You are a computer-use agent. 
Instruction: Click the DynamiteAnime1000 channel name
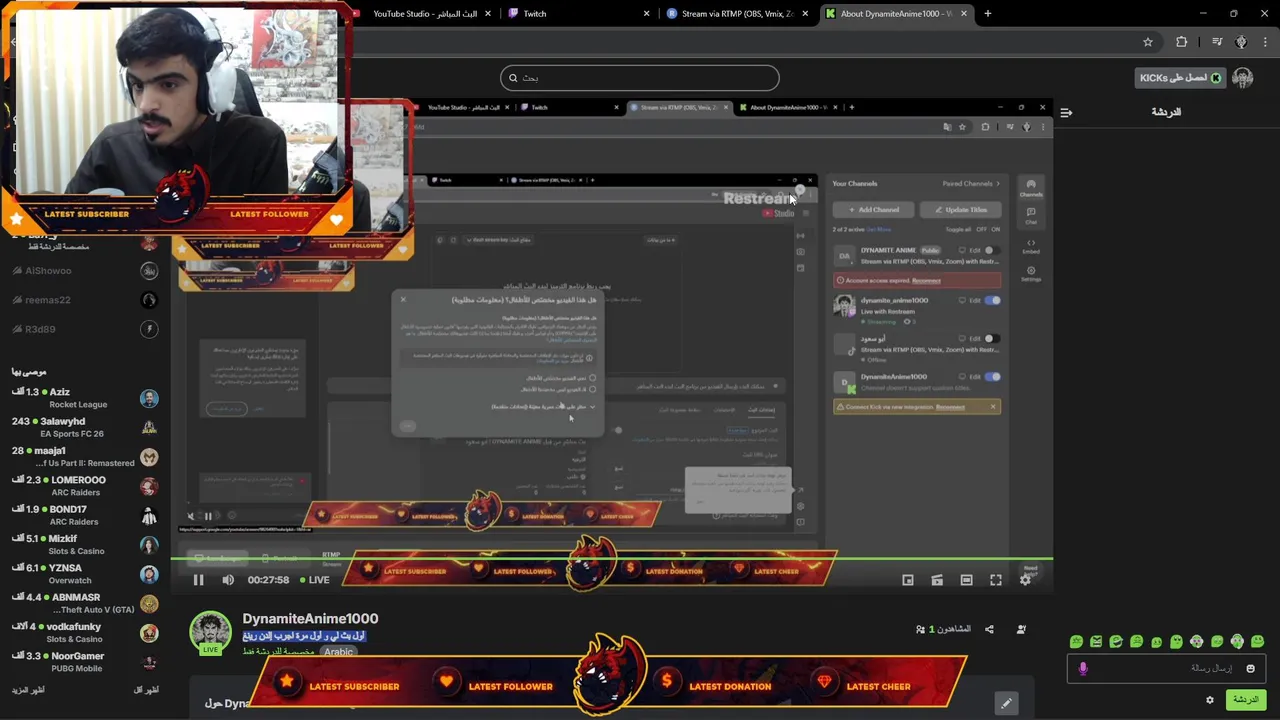click(310, 619)
